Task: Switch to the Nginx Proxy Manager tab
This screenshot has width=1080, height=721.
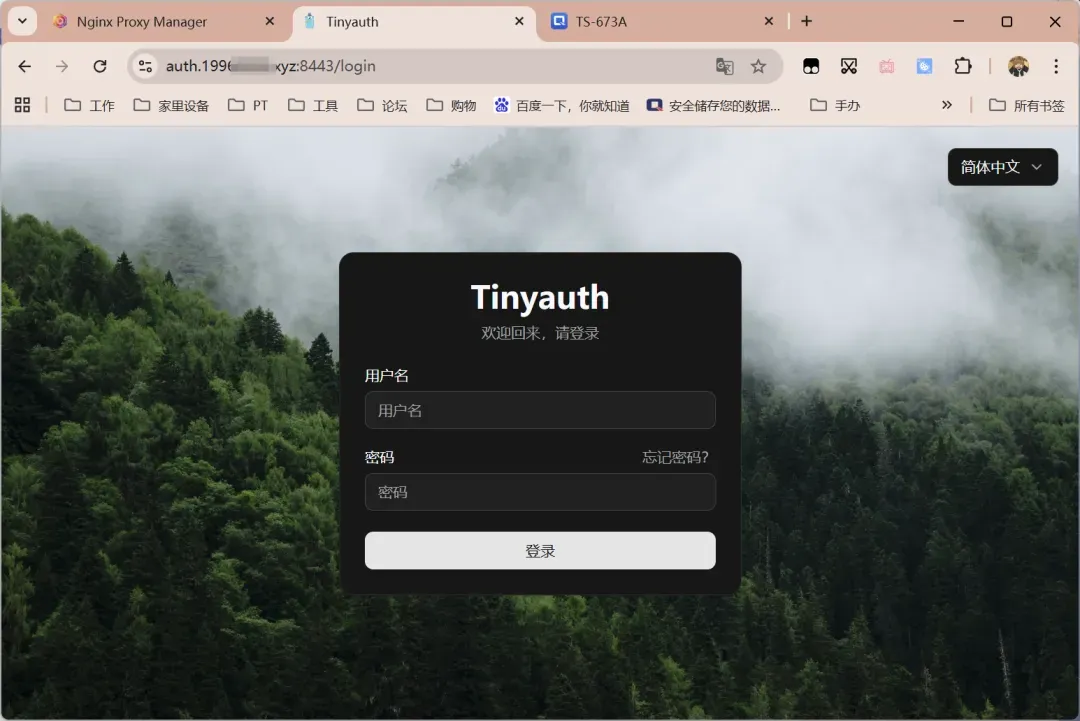Action: point(163,22)
